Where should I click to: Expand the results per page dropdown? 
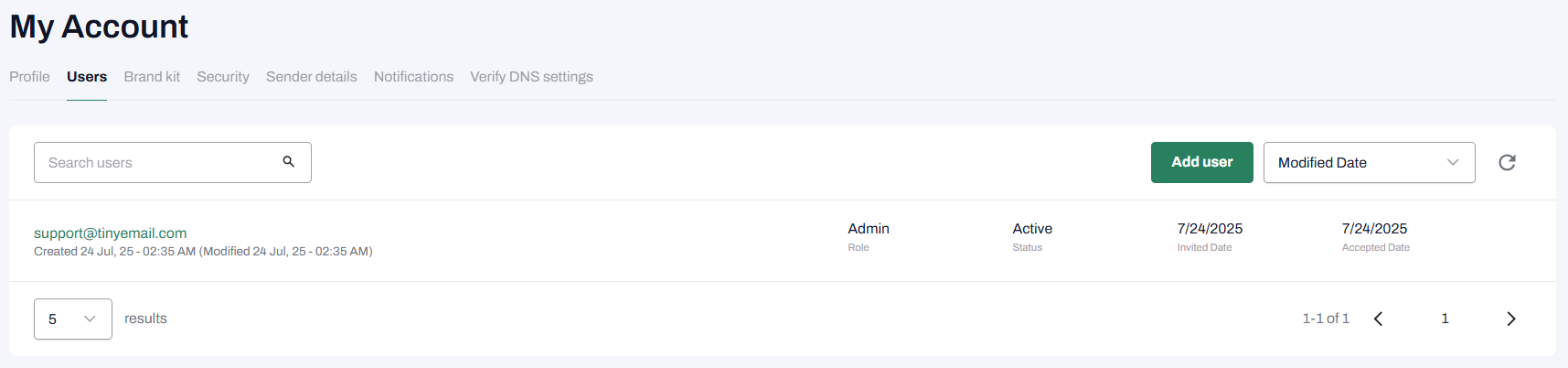tap(73, 319)
